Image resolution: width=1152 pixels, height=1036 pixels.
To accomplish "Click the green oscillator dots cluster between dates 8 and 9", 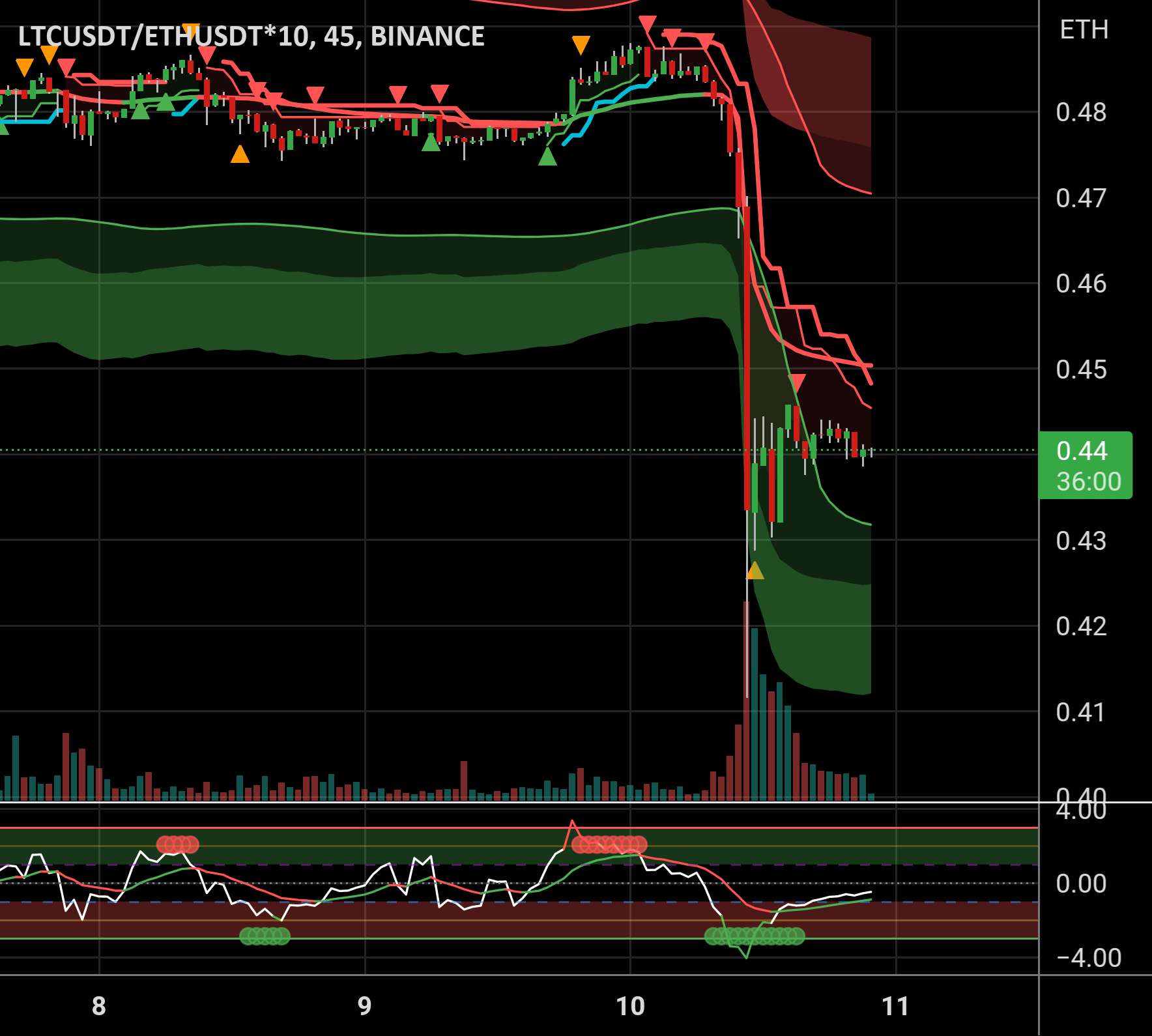I will (x=265, y=936).
